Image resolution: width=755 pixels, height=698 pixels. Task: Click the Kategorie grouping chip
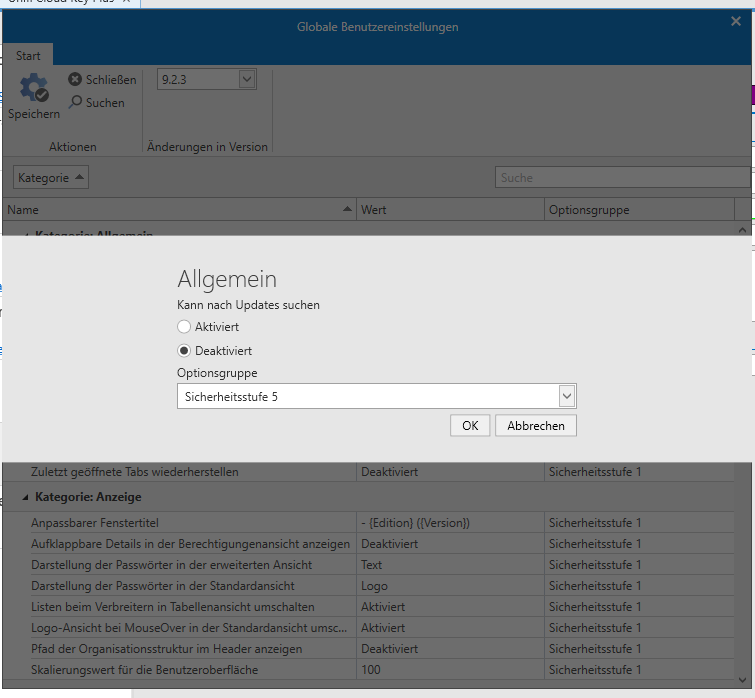tap(52, 178)
